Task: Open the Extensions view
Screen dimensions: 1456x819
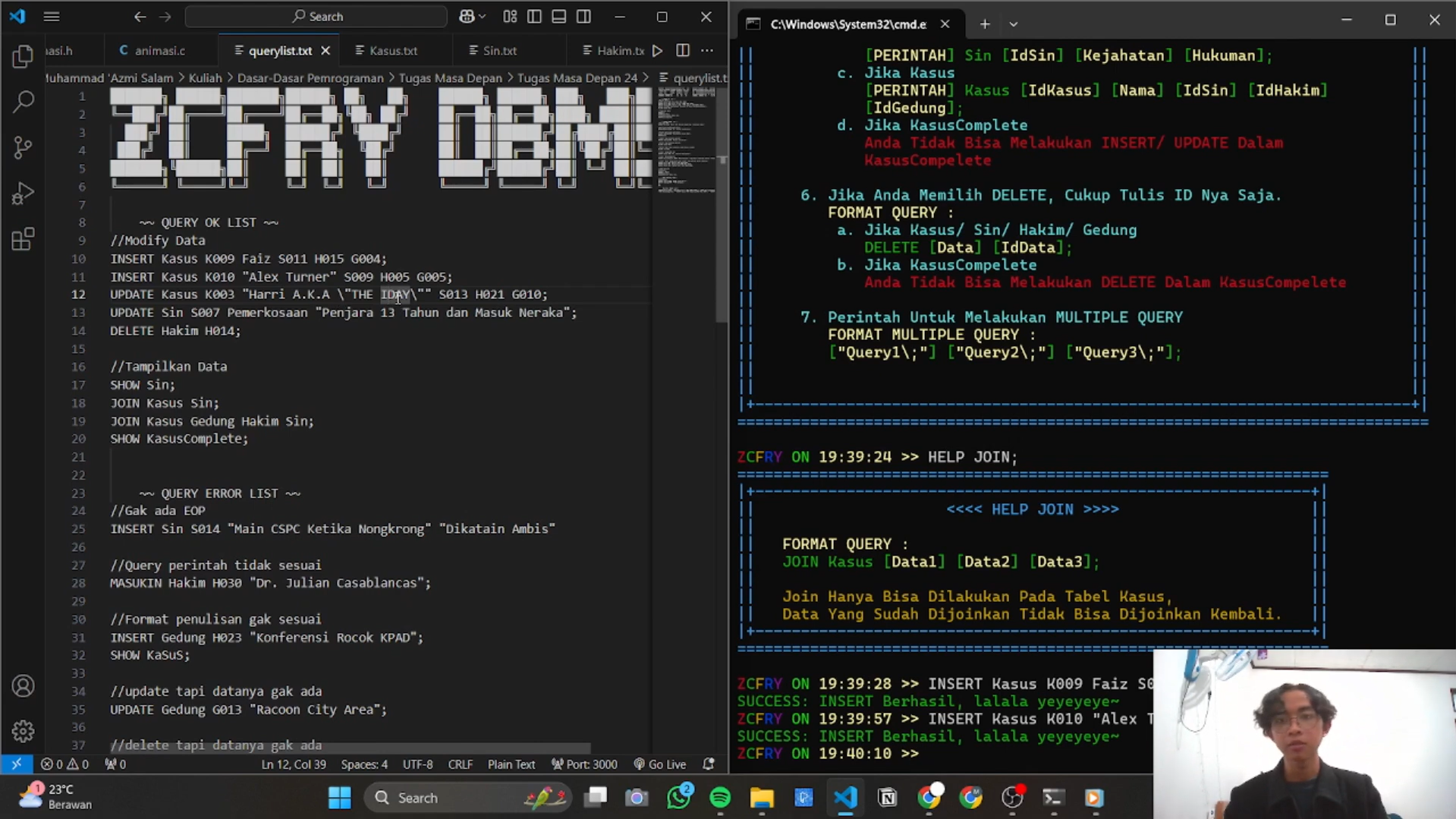Action: pos(23,238)
